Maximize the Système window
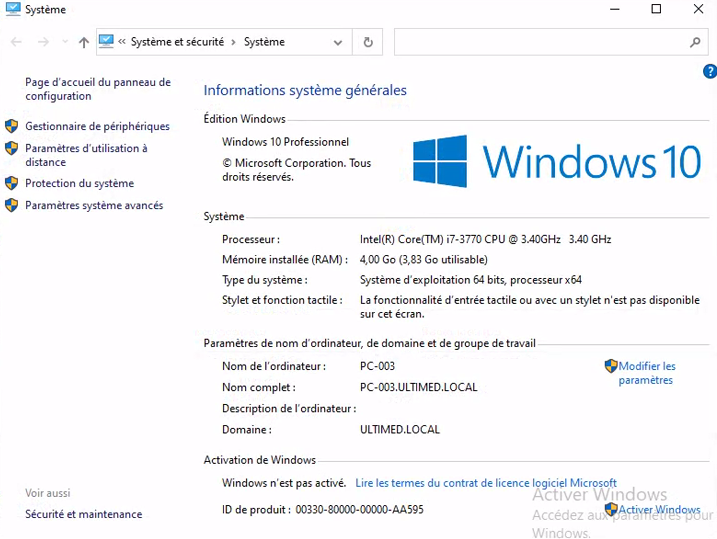The width and height of the screenshot is (717, 539). 656,9
